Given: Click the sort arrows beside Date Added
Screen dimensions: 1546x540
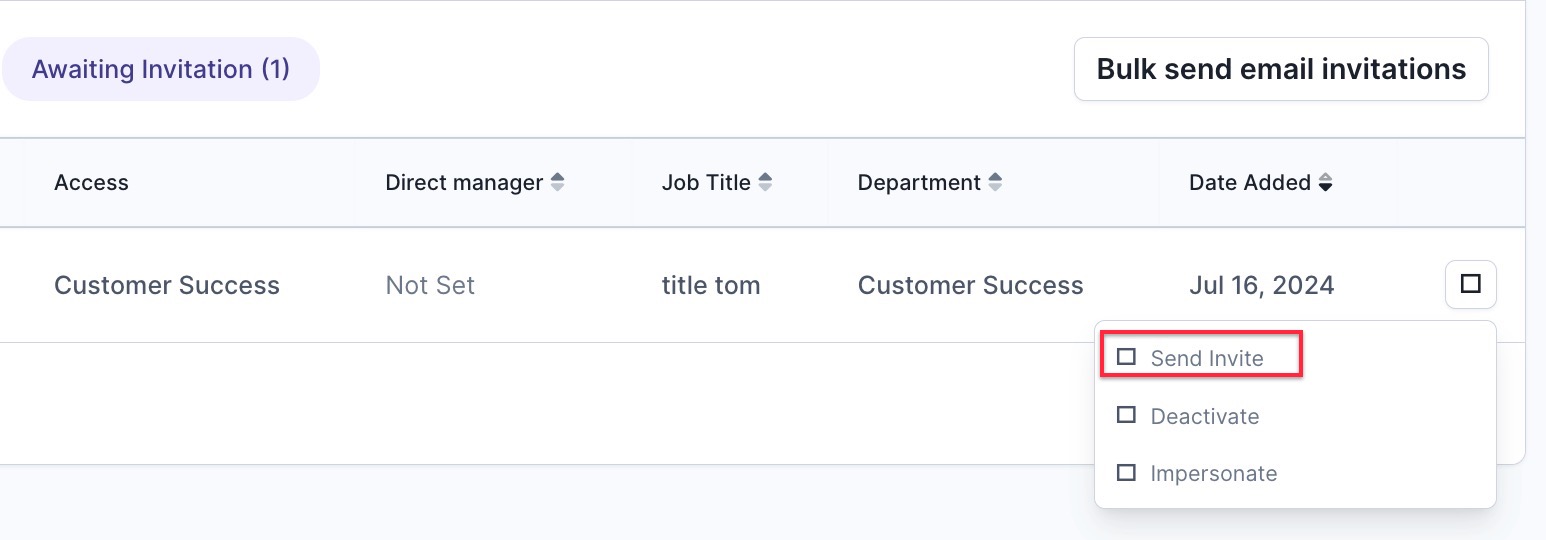Looking at the screenshot, I should [1325, 183].
